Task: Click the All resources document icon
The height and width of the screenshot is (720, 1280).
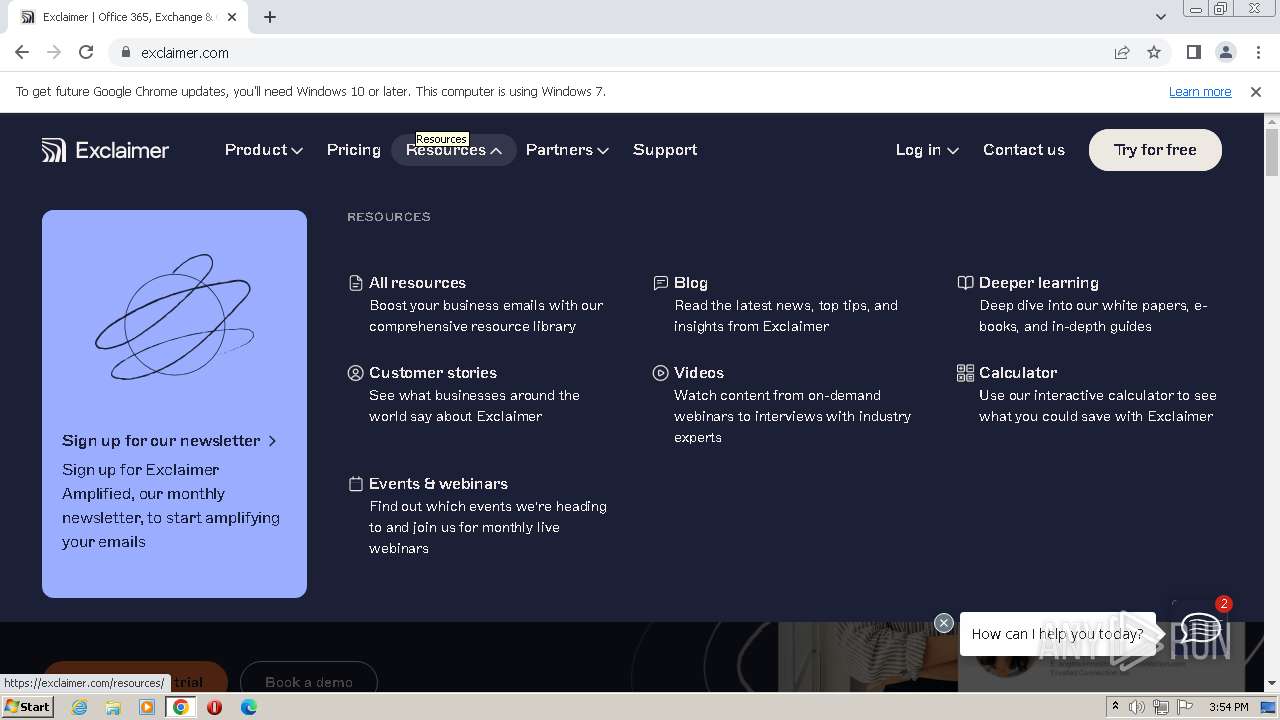Action: [x=355, y=283]
